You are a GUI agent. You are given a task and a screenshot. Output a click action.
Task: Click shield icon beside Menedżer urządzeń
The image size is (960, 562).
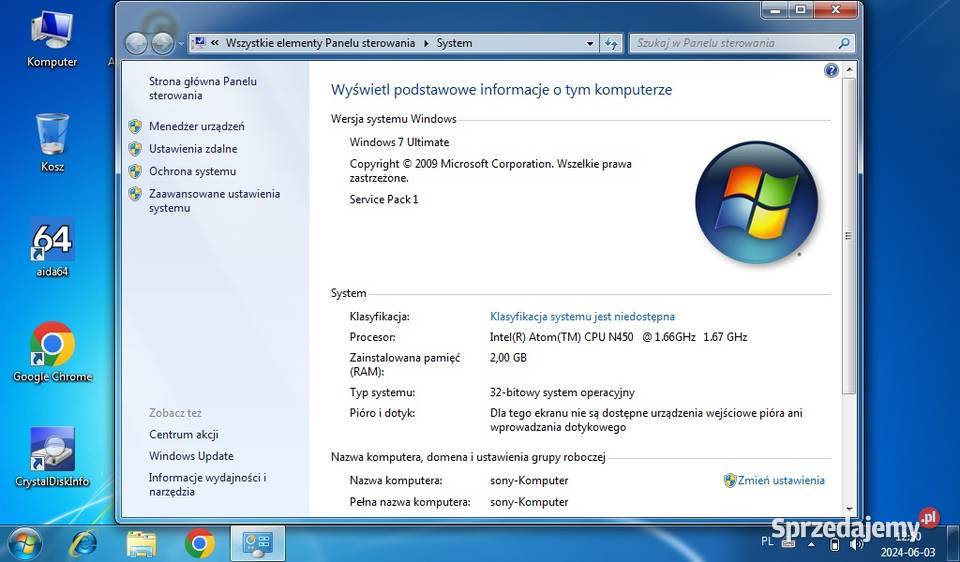pos(135,127)
